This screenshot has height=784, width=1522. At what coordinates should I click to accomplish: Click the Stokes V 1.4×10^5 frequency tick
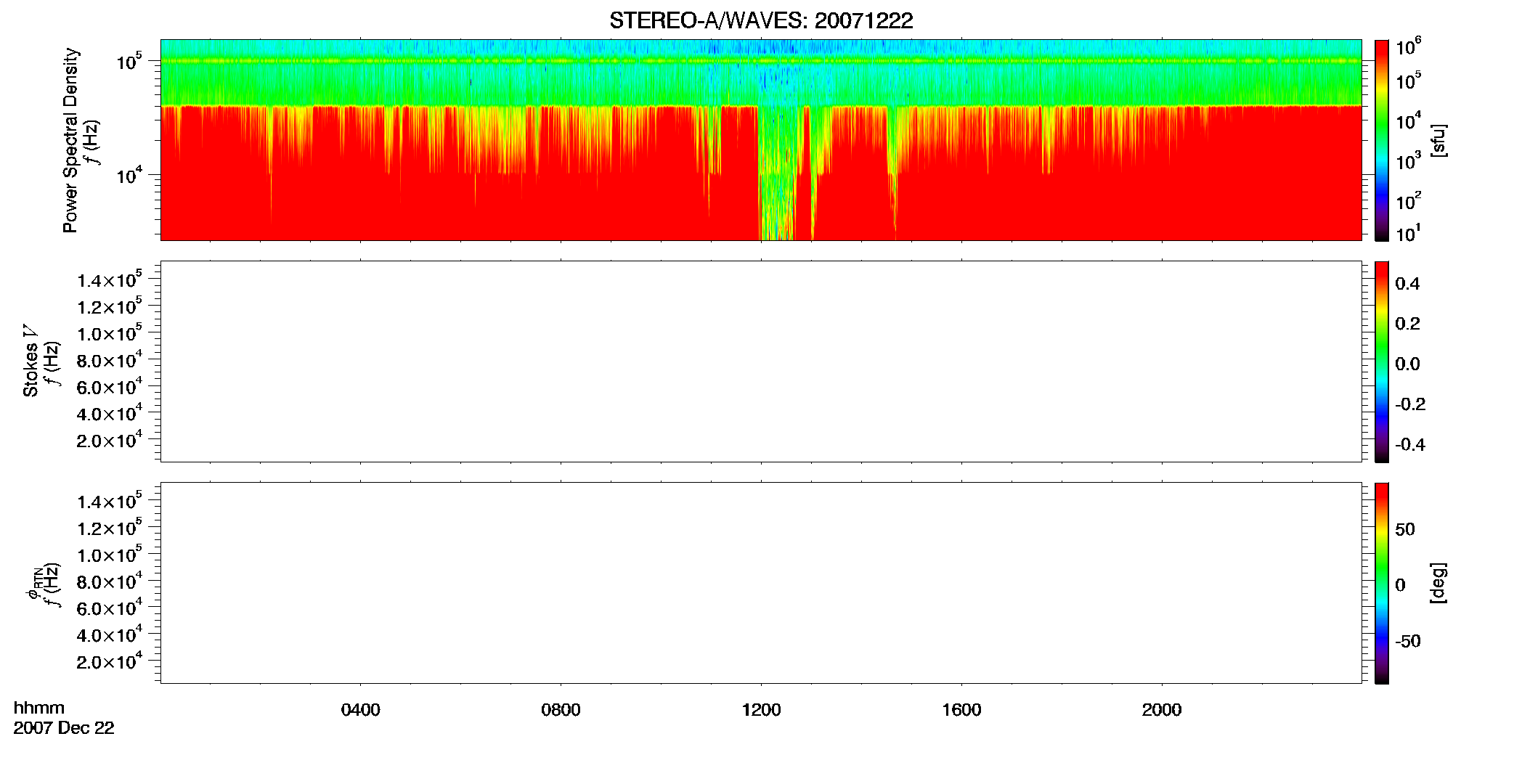point(110,279)
